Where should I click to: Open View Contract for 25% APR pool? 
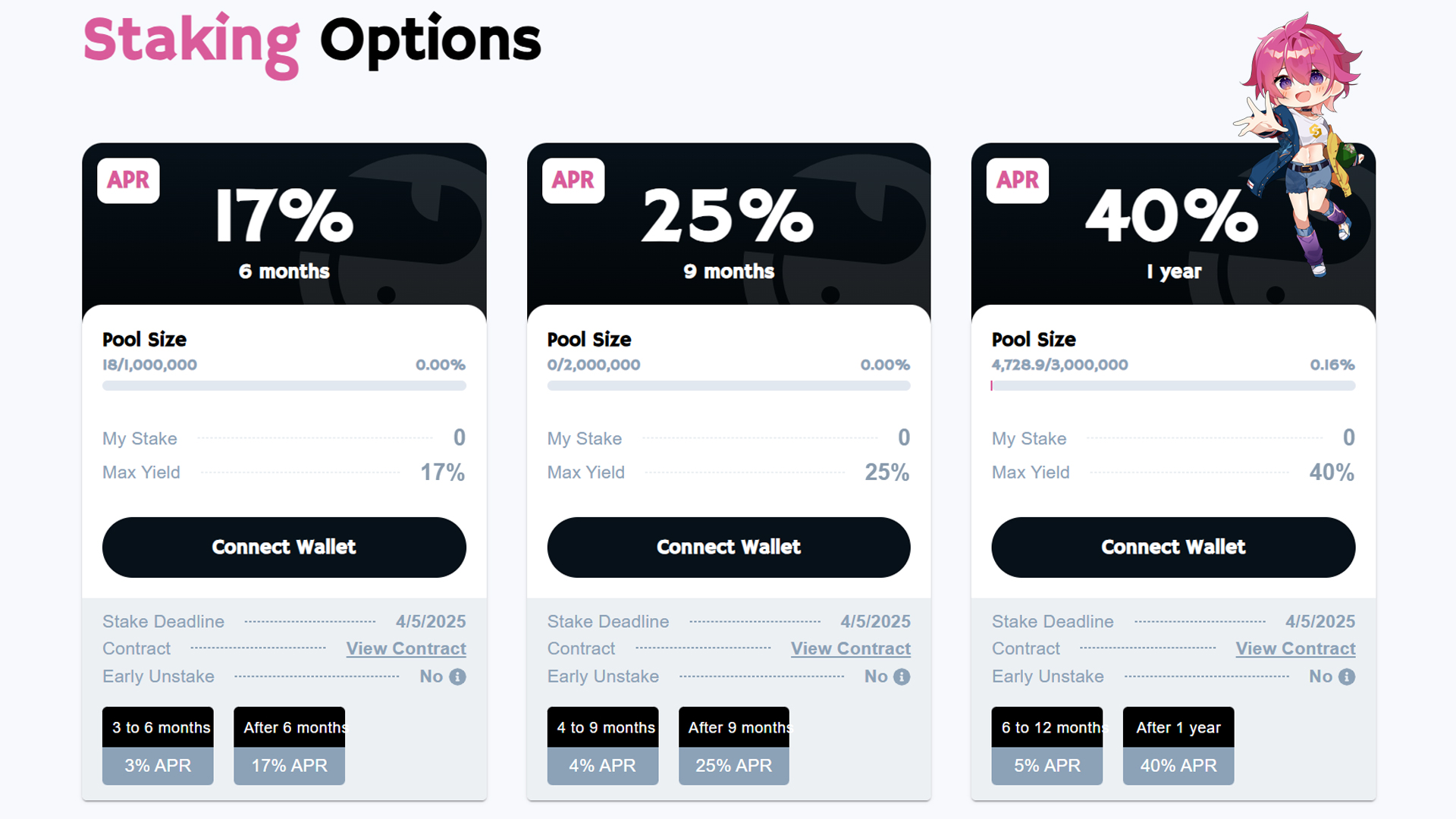point(851,649)
